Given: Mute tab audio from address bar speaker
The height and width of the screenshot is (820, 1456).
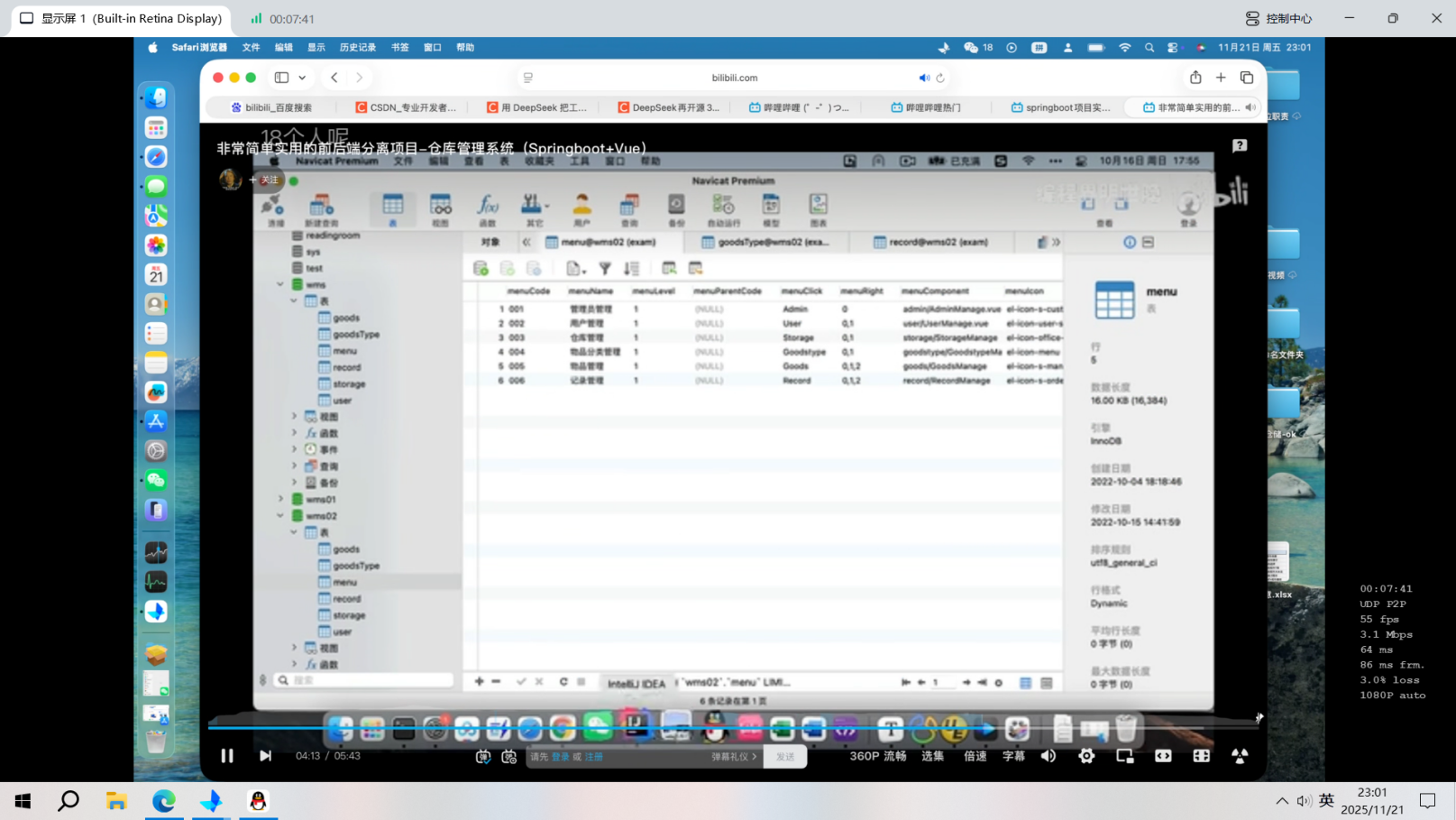Looking at the screenshot, I should click(924, 78).
